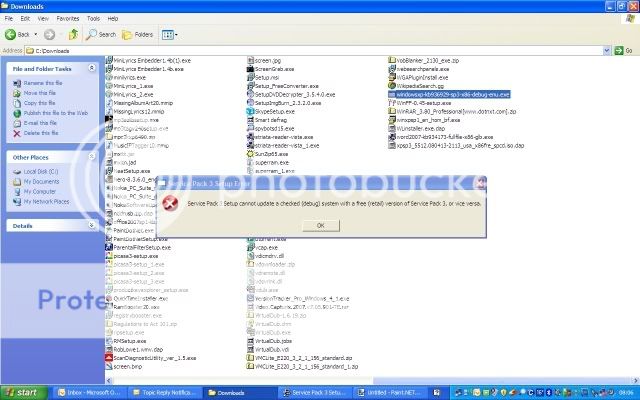Click OK in the Service Pack 3 error dialog

320,225
